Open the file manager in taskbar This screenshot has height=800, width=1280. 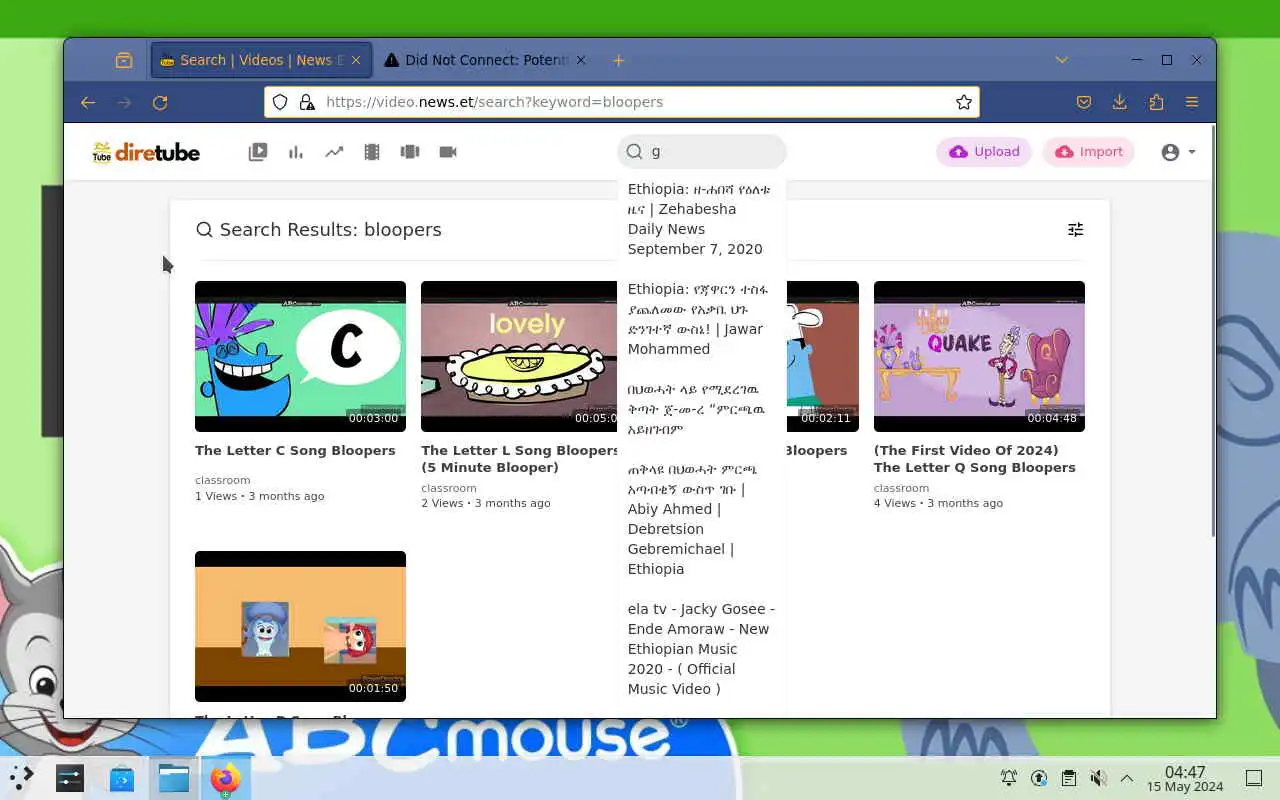[x=174, y=777]
